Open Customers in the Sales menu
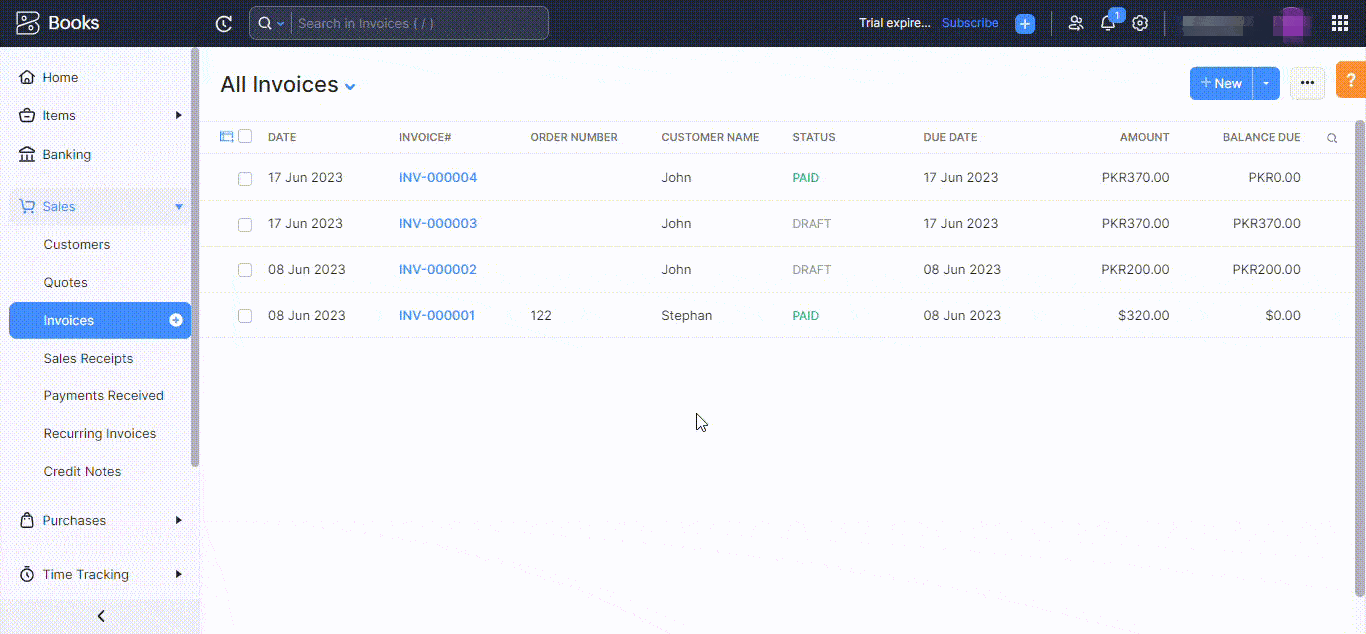 77,244
